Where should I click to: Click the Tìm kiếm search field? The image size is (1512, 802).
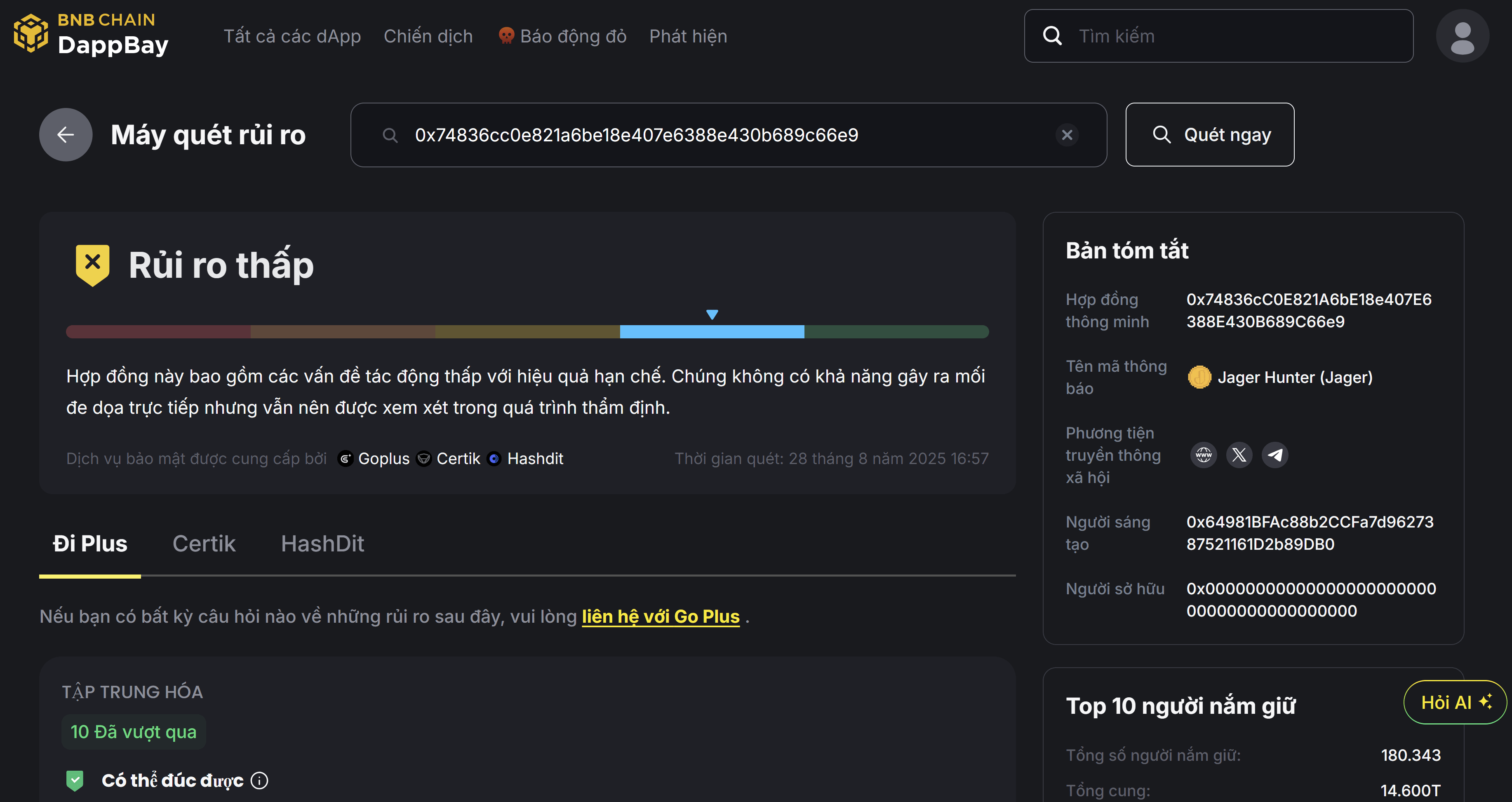(1218, 36)
